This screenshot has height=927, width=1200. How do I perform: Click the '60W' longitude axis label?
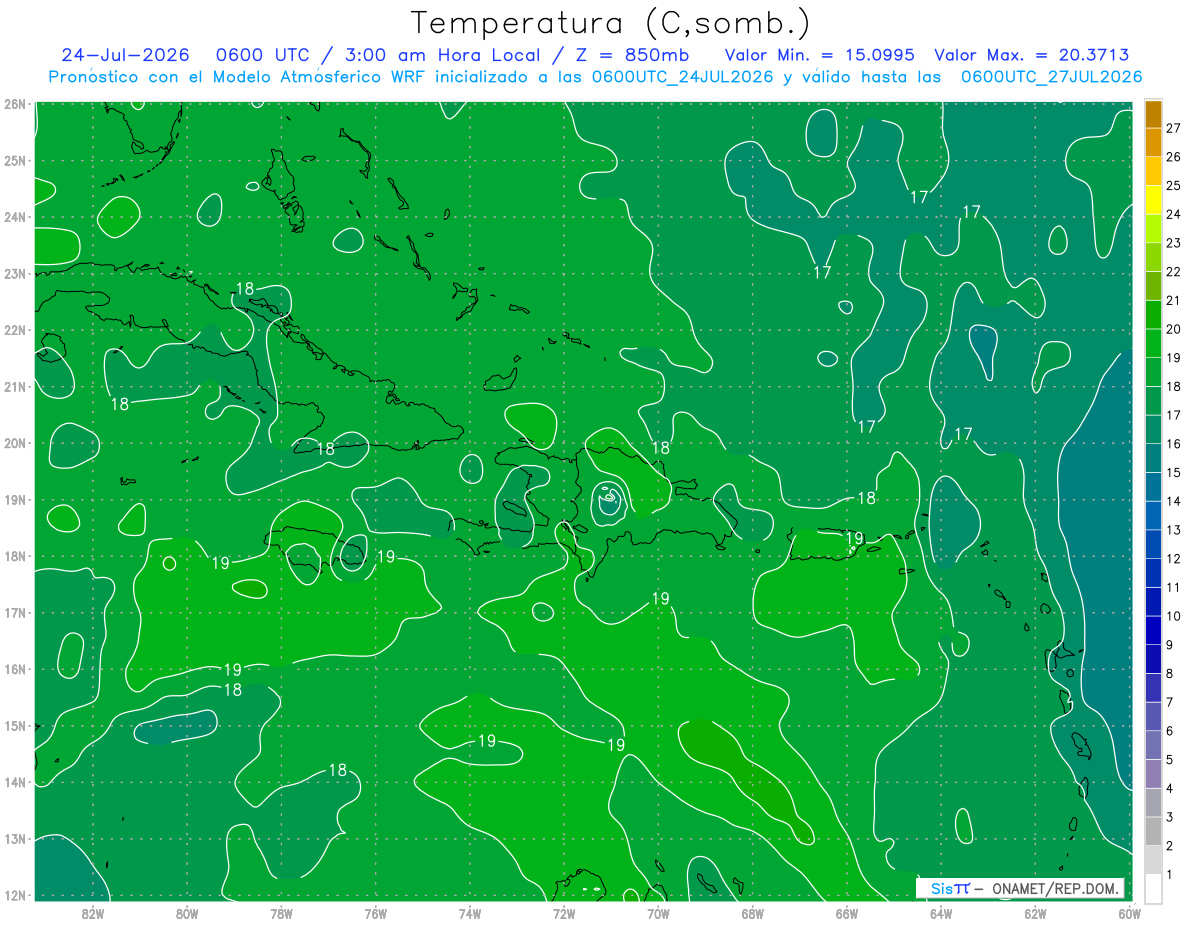pyautogui.click(x=1129, y=913)
